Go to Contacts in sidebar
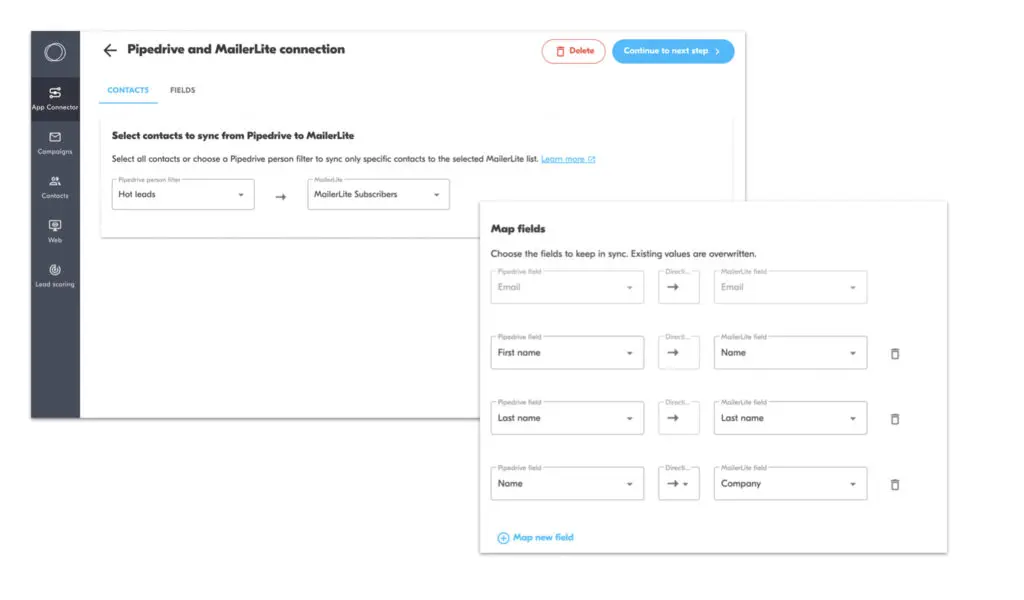 point(55,186)
